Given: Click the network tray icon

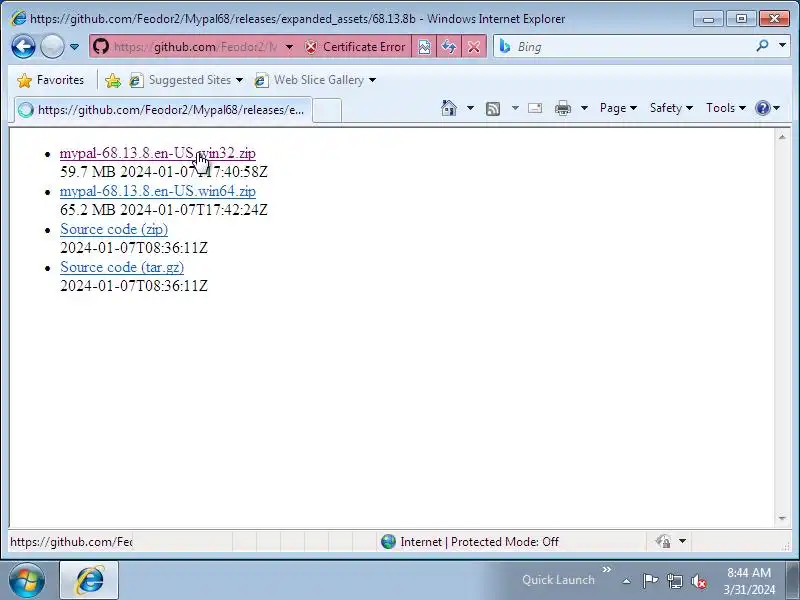Looking at the screenshot, I should point(674,581).
